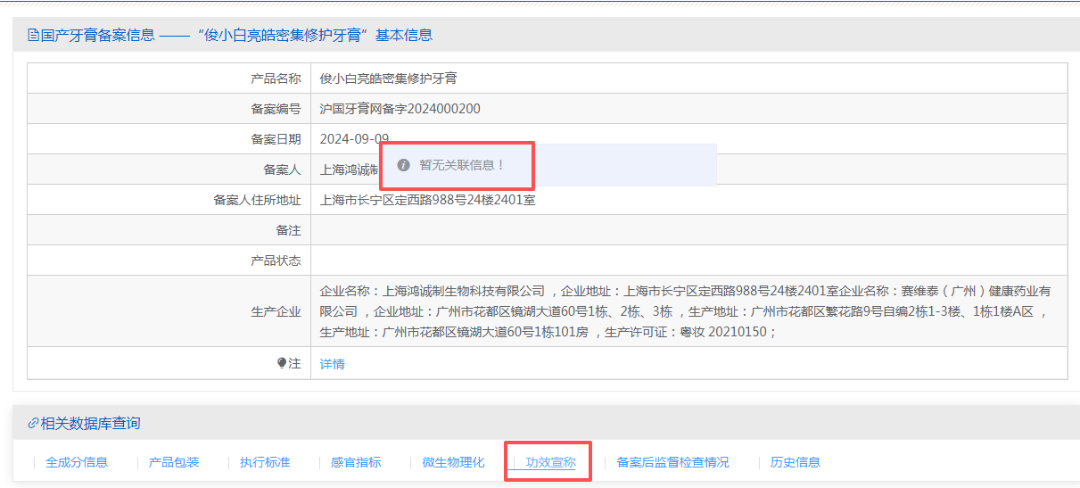
Task: Open the 全成分信息 tab
Action: 77,462
